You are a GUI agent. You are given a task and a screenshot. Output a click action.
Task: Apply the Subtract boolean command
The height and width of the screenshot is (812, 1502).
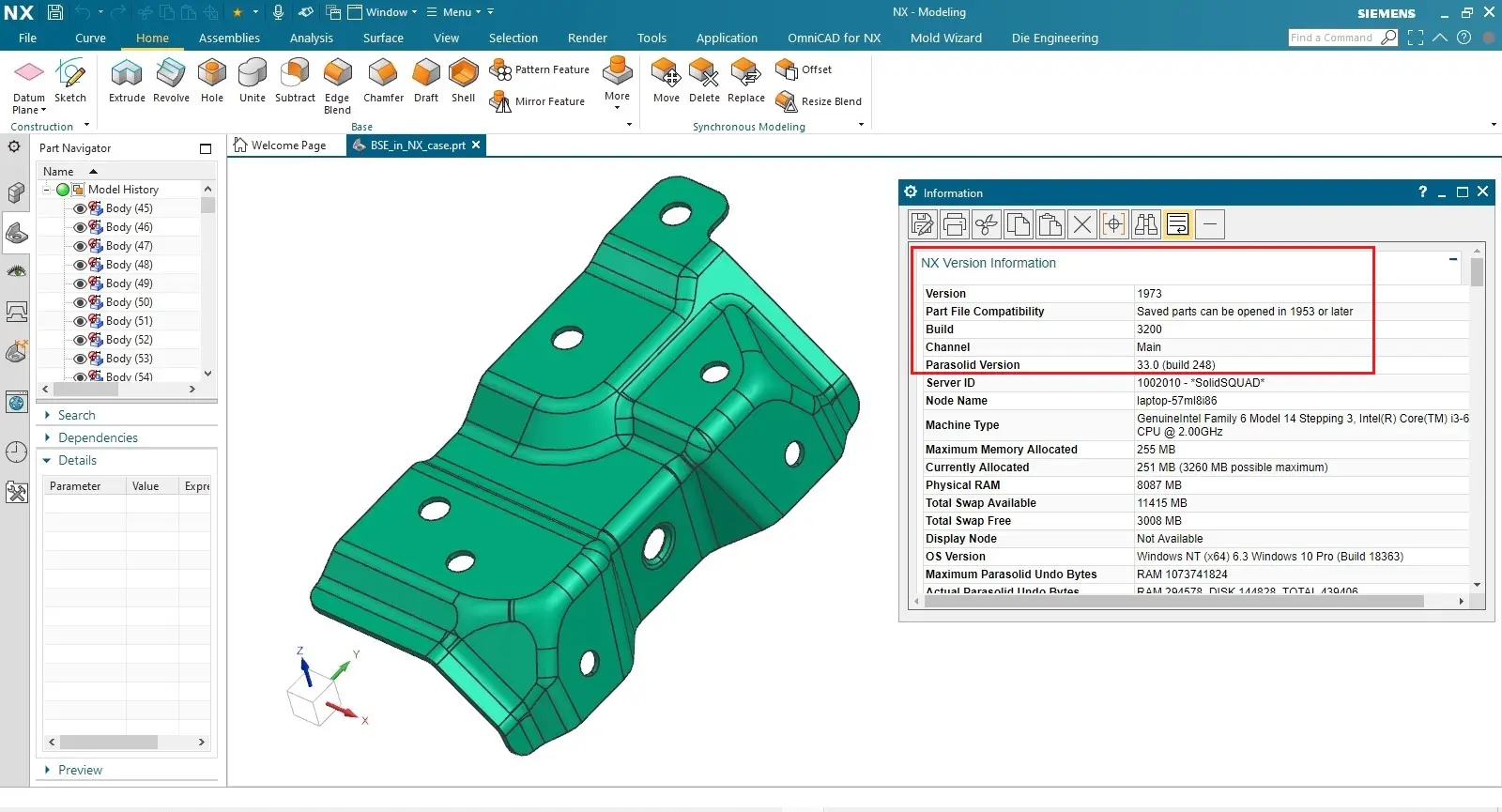(295, 79)
